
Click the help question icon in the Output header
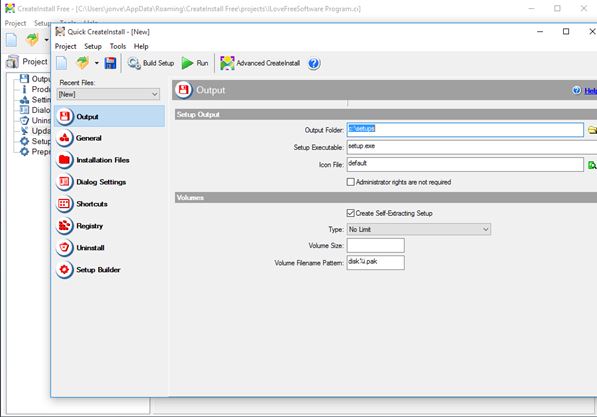click(576, 90)
